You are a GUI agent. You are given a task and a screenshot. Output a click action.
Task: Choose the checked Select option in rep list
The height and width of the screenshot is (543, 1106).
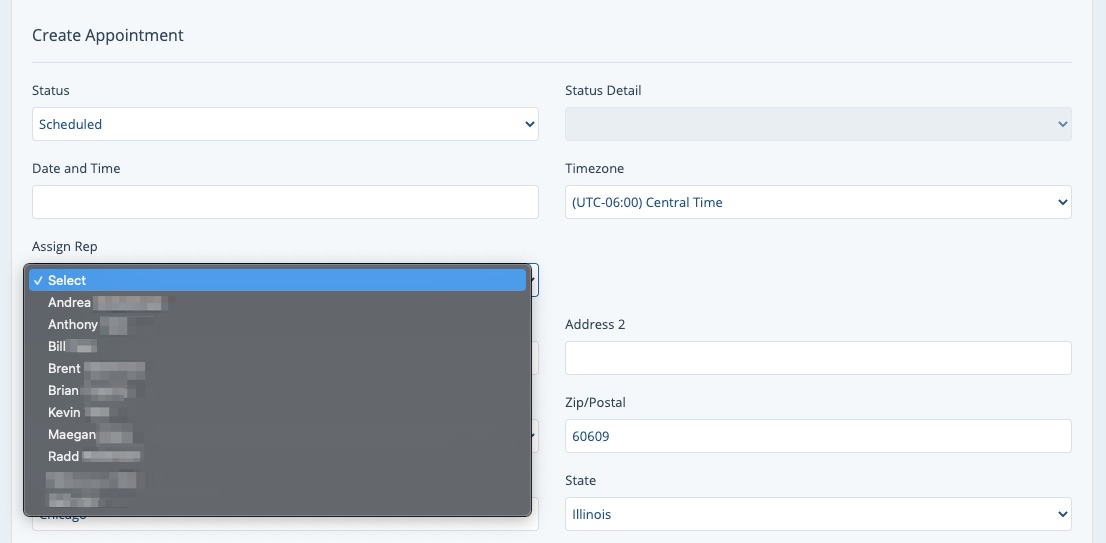[277, 281]
